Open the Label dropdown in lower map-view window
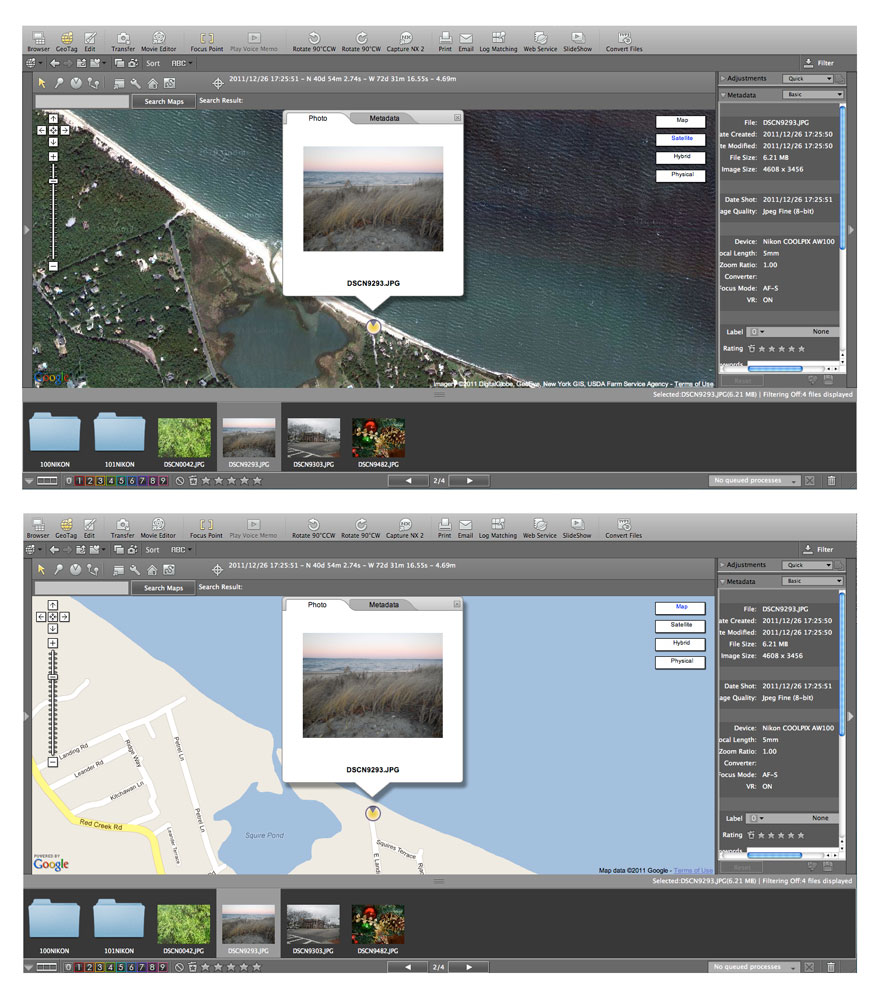This screenshot has width=878, height=994. pyautogui.click(x=755, y=818)
